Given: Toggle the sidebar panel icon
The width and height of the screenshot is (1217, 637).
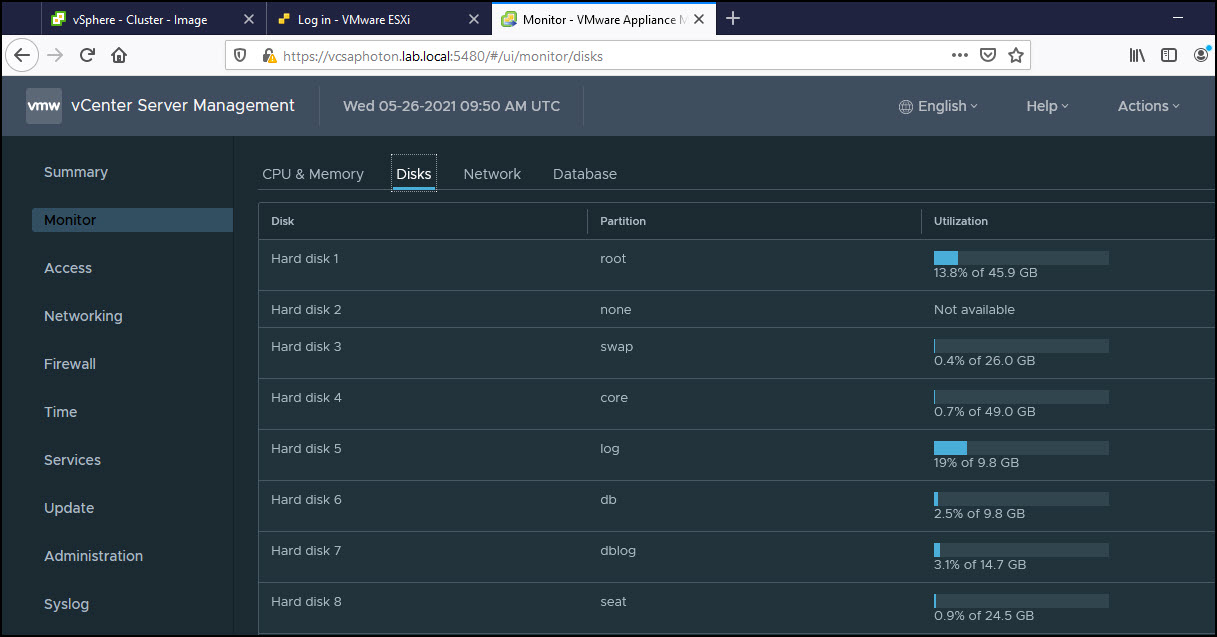Looking at the screenshot, I should coord(1169,56).
